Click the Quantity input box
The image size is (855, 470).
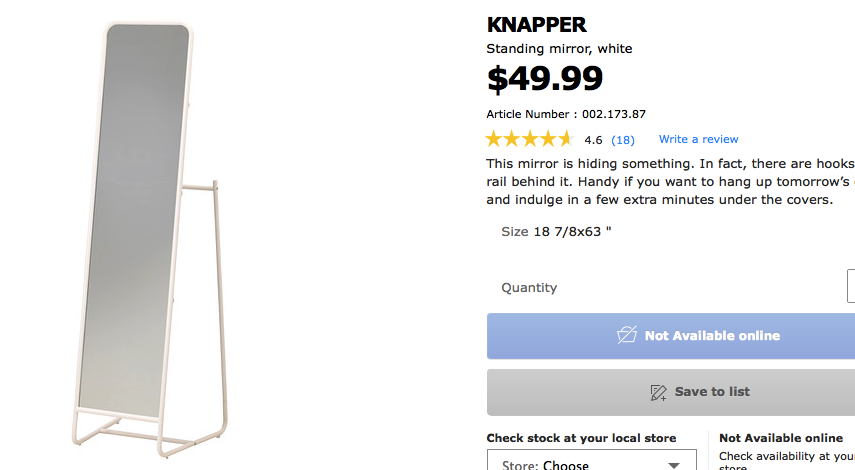tap(850, 287)
